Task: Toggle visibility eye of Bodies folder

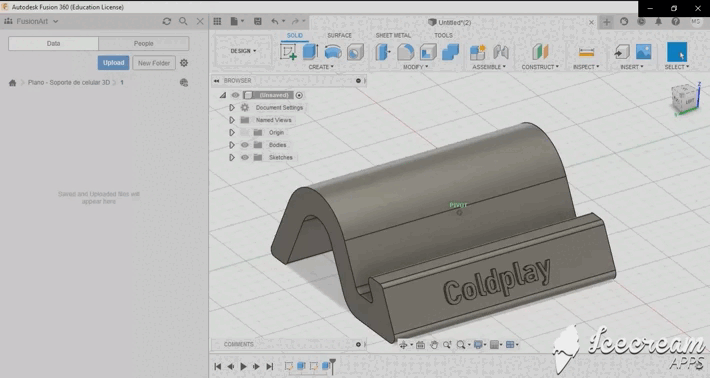Action: [245, 145]
